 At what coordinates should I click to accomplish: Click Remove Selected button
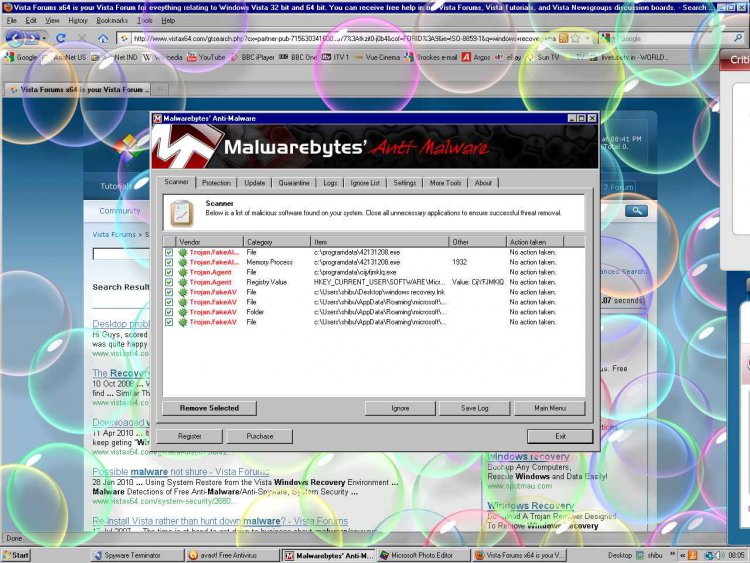tap(209, 408)
